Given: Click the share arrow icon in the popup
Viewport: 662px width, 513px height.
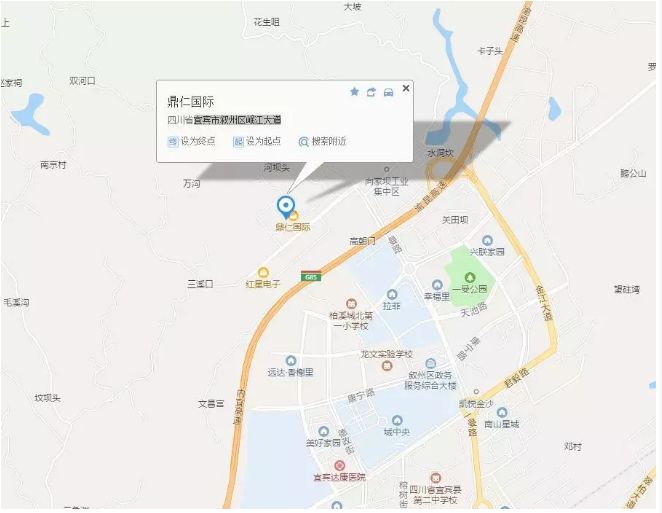Looking at the screenshot, I should pos(371,92).
